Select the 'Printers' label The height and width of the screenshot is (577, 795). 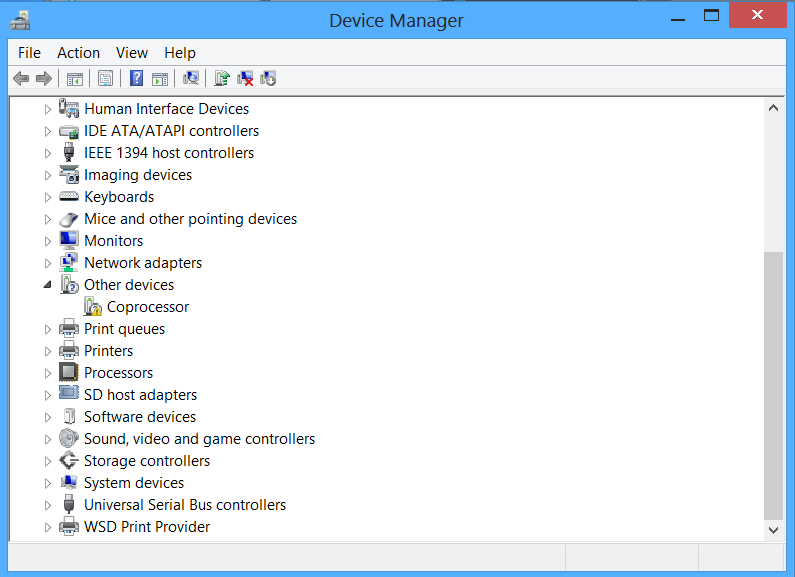109,351
